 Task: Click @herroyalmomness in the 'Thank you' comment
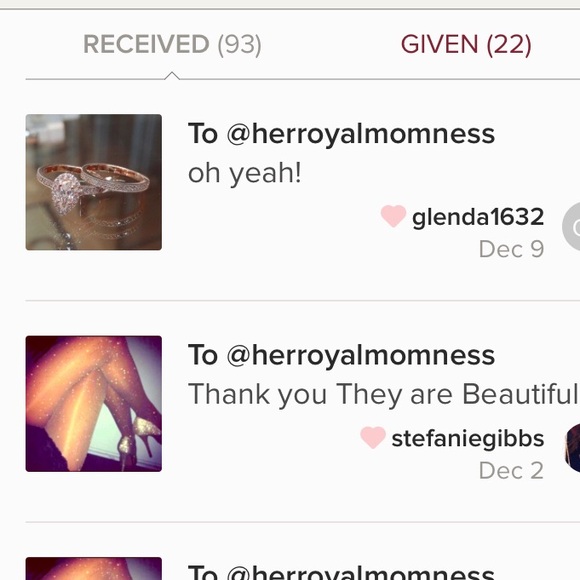tap(360, 355)
